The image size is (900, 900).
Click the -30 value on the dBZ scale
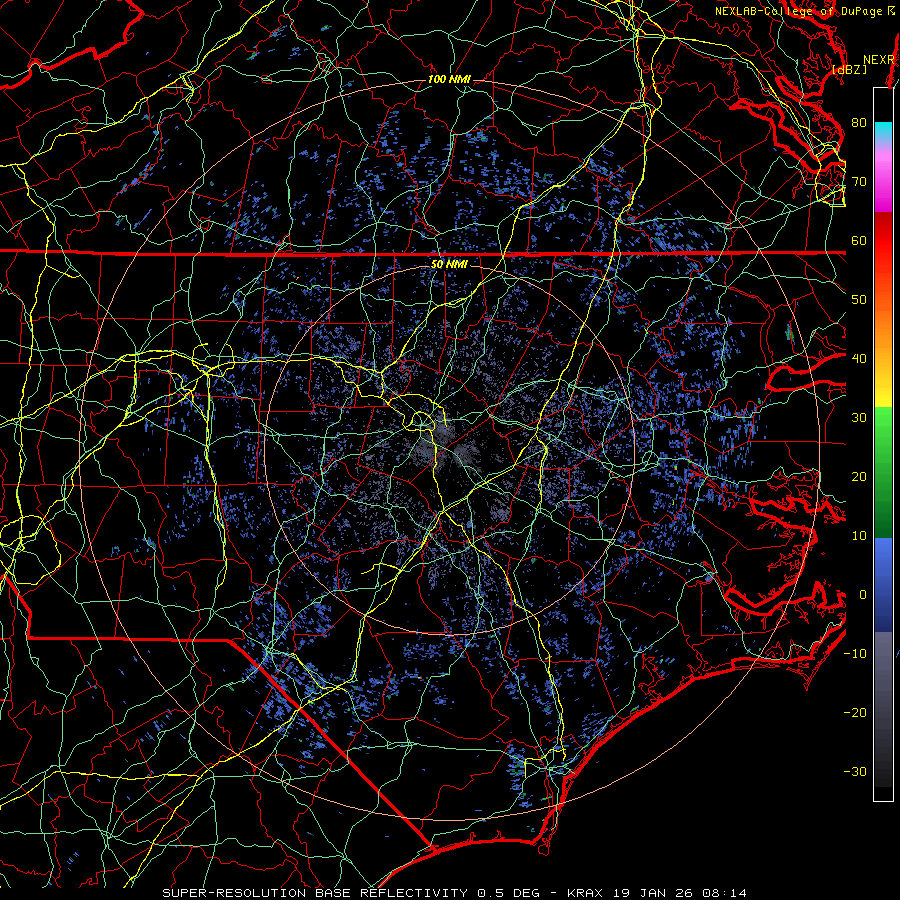[855, 772]
